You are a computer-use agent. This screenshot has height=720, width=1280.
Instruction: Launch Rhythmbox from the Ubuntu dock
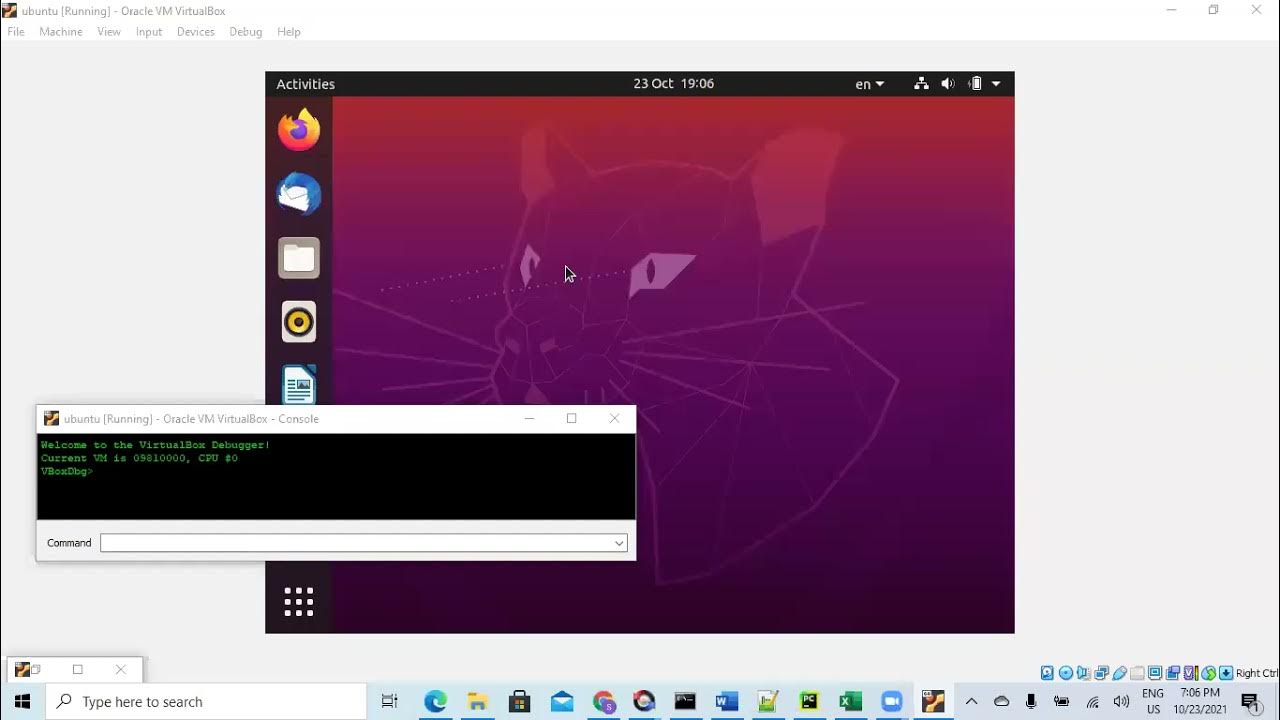[299, 322]
